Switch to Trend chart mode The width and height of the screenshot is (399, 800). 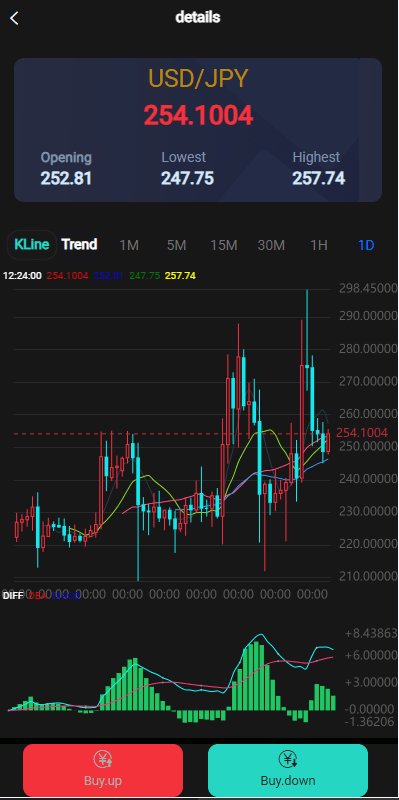[x=79, y=244]
